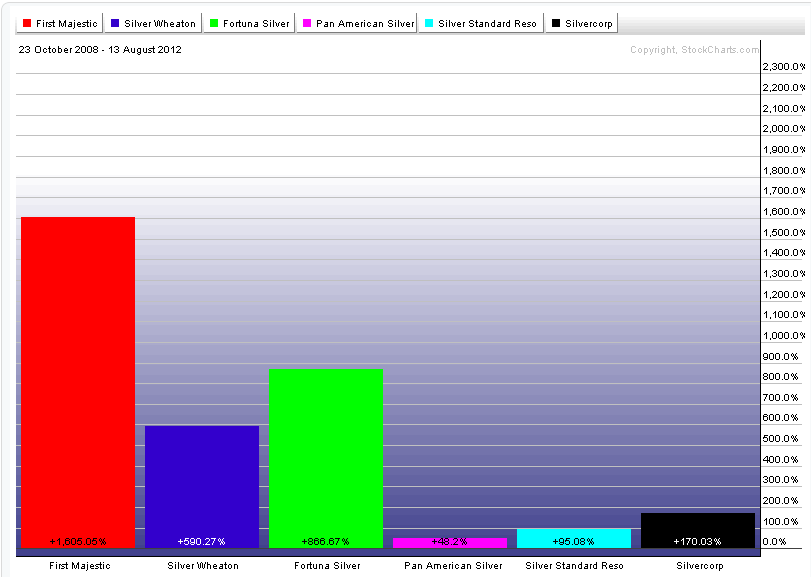
Task: Click the Silver Standard Reso legend button
Action: (x=480, y=23)
